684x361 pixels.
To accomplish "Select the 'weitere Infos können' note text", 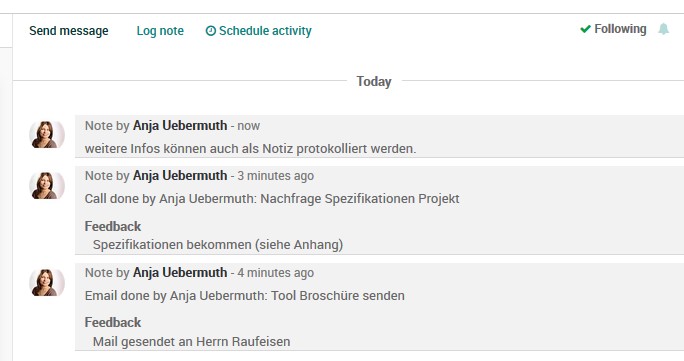I will [250, 149].
